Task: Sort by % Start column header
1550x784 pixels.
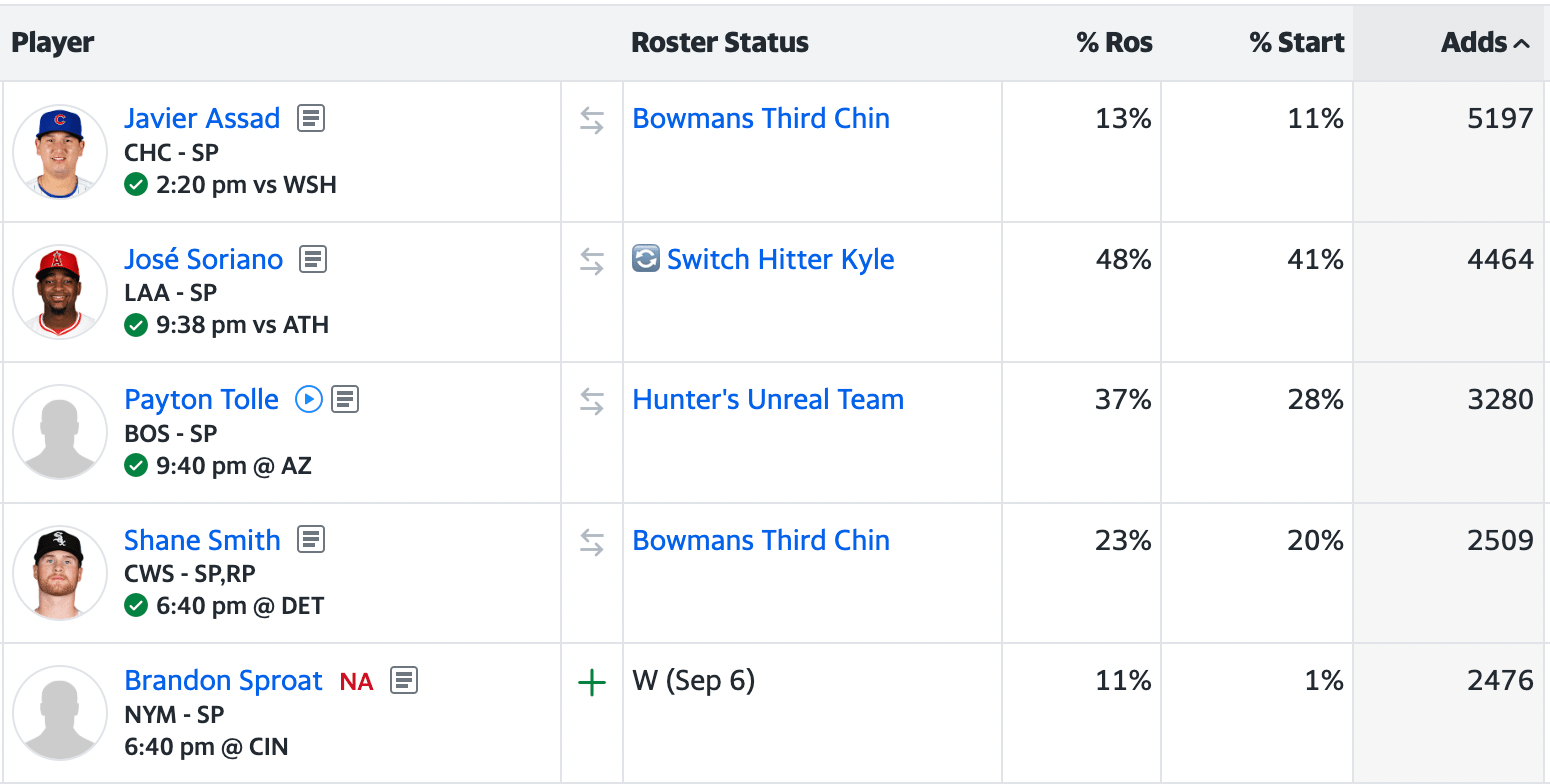Action: (1296, 43)
